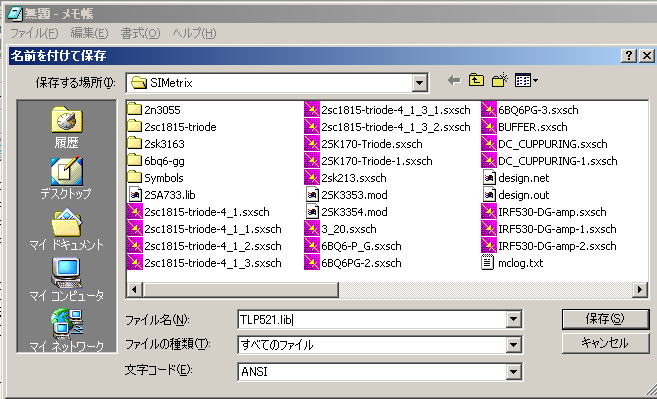Select the design.net file
The width and height of the screenshot is (657, 399).
tap(515, 178)
